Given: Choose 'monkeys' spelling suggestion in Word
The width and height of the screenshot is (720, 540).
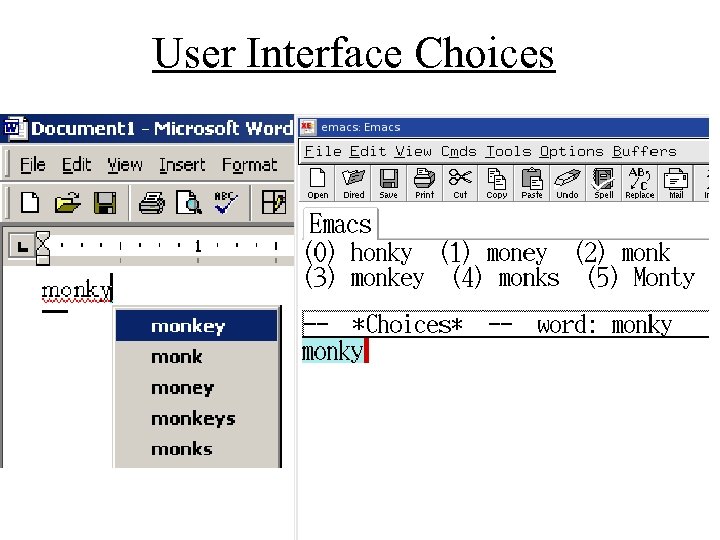Looking at the screenshot, I should (197, 419).
